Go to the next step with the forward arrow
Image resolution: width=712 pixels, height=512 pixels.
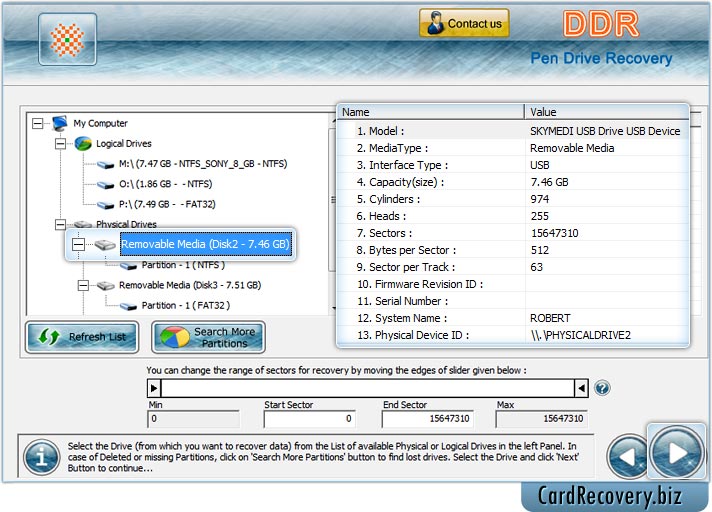coord(677,452)
